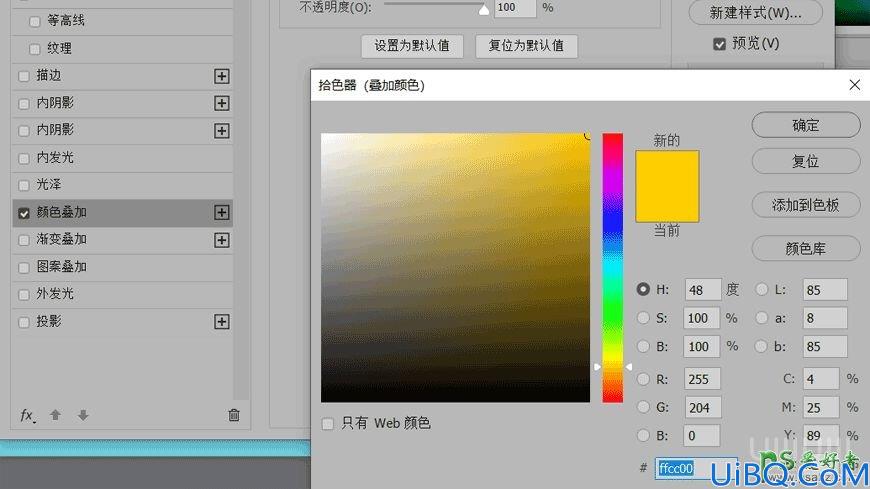The height and width of the screenshot is (489, 870).
Task: Select the 图案叠加 style row label
Action: 62,266
